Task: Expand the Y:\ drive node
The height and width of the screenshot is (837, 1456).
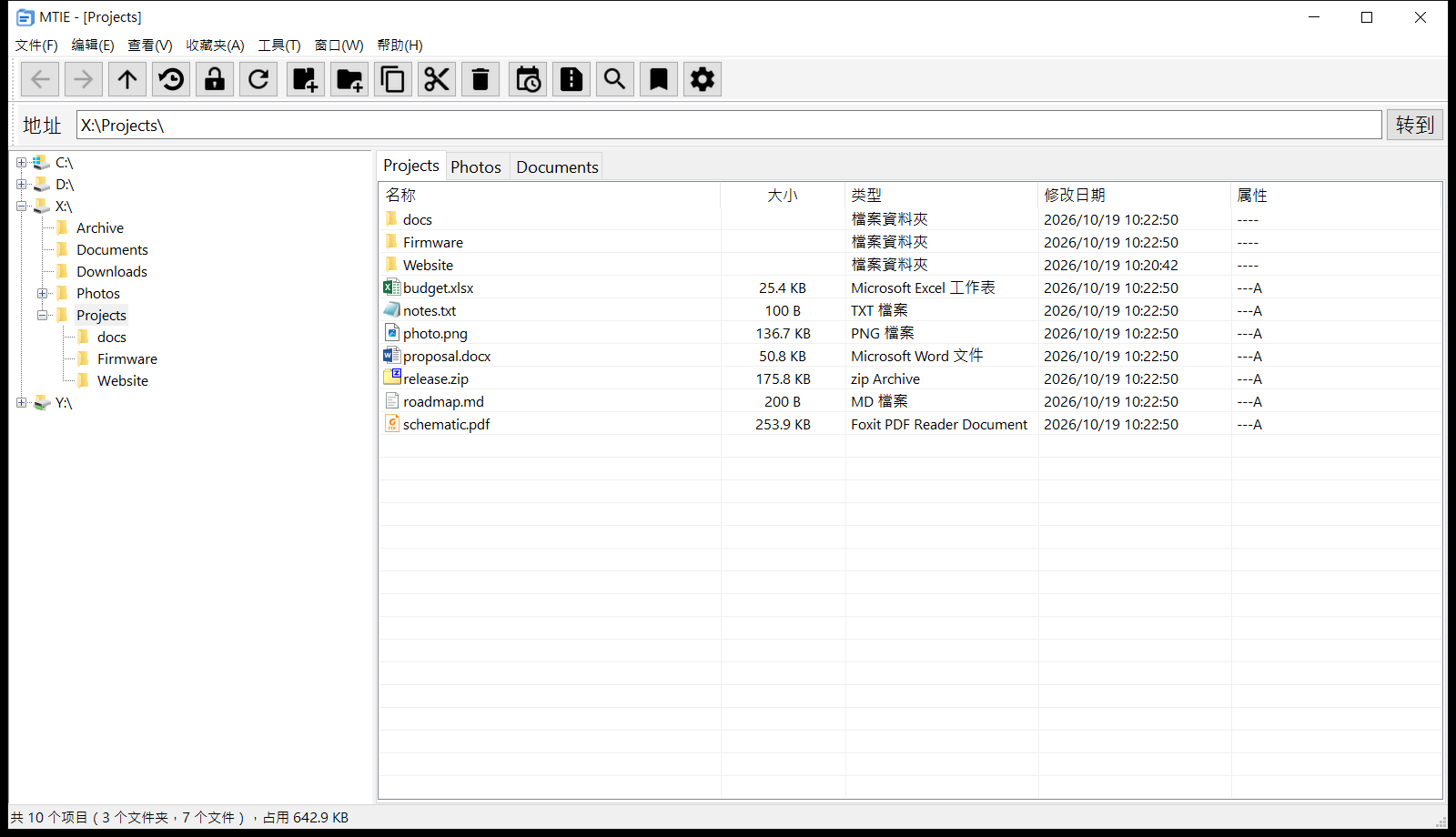Action: tap(21, 403)
